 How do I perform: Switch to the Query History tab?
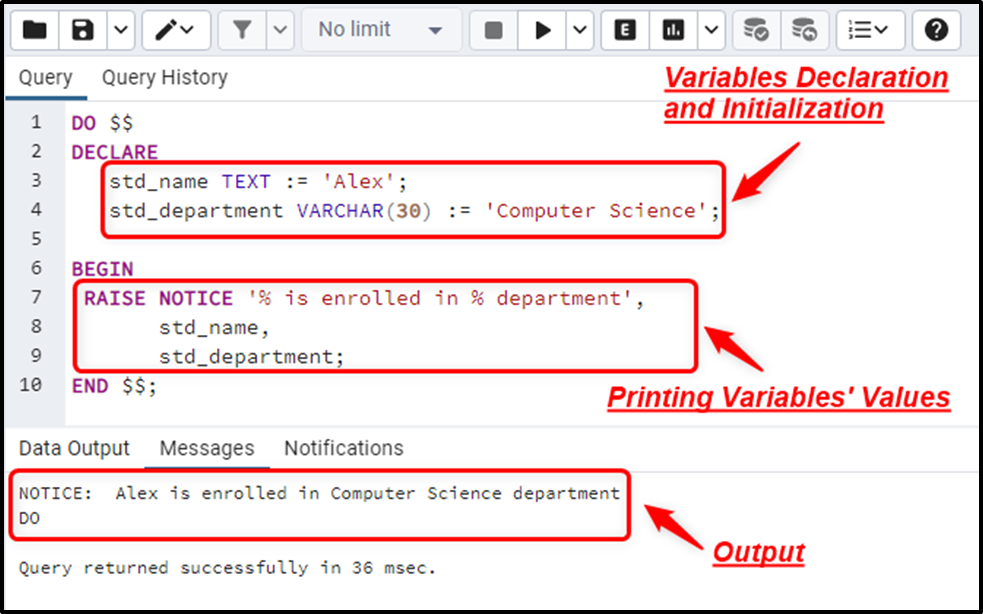(x=164, y=77)
